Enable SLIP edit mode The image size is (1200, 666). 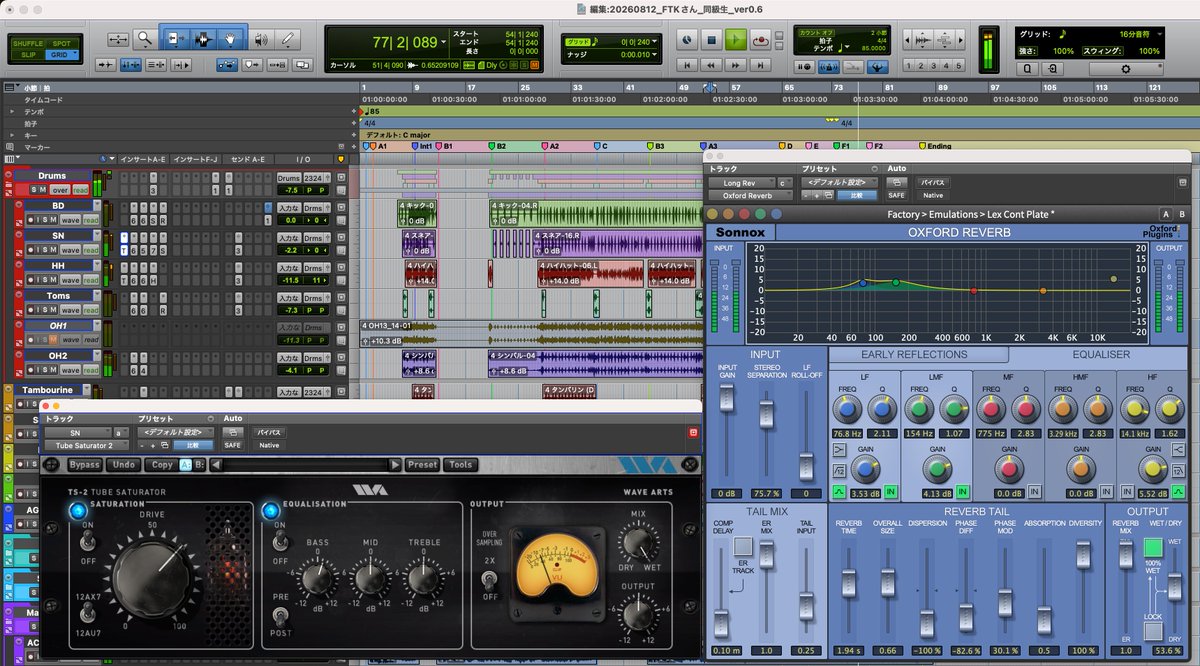tap(29, 54)
